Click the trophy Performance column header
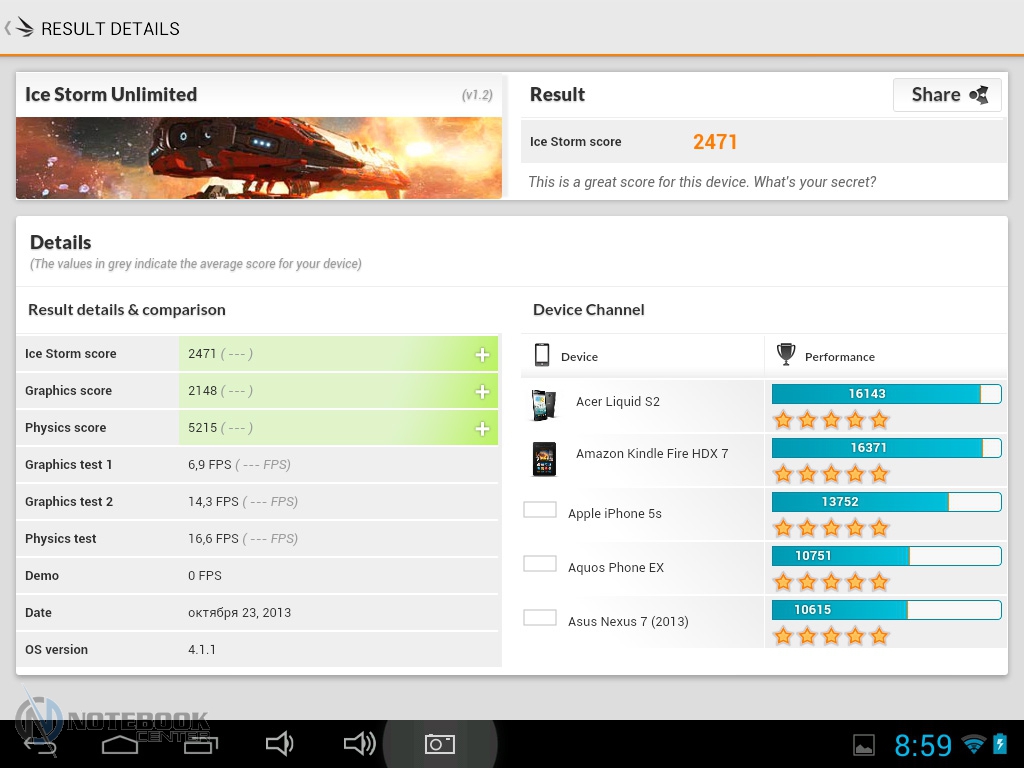 click(786, 355)
